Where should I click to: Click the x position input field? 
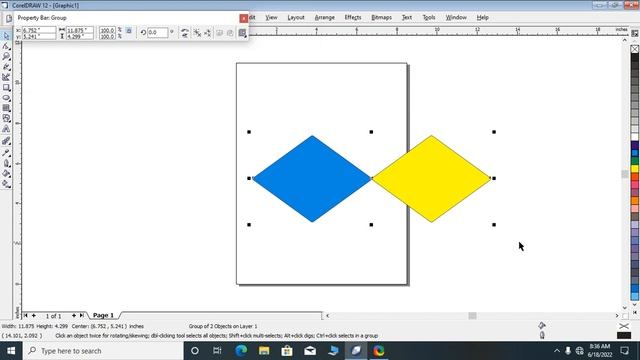[39, 30]
